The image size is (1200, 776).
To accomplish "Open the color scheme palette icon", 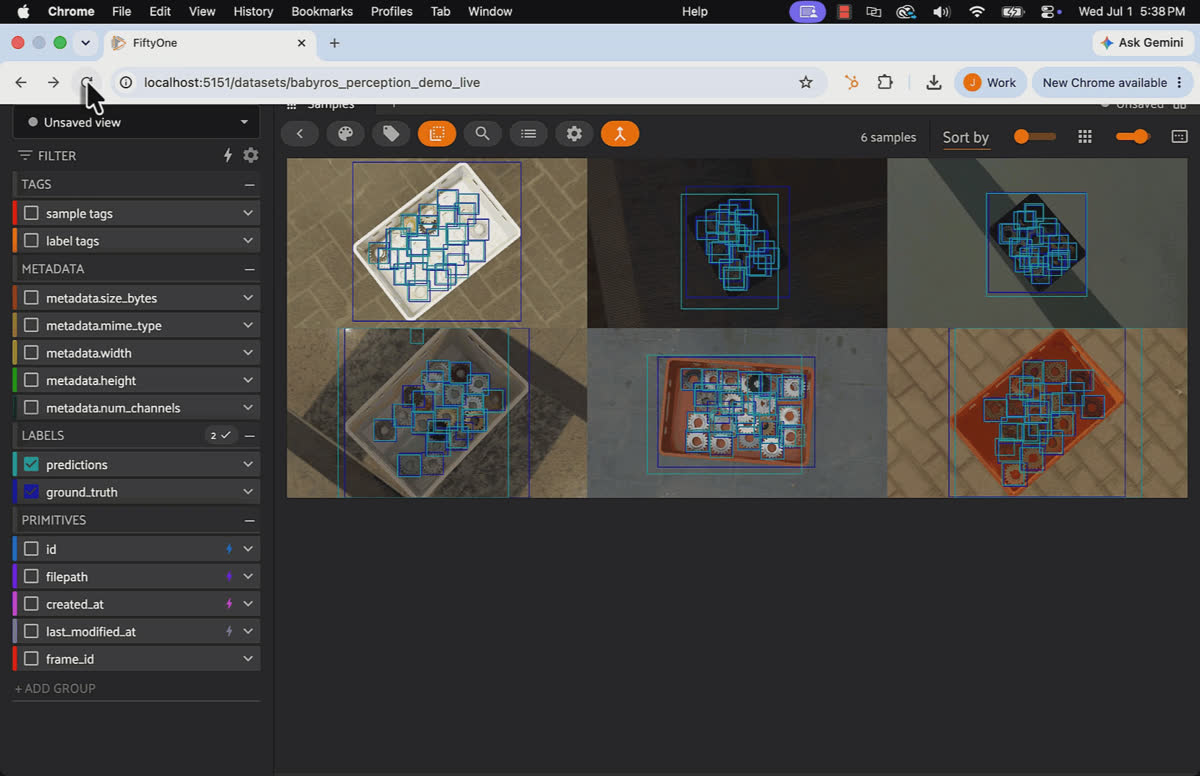I will click(x=345, y=134).
